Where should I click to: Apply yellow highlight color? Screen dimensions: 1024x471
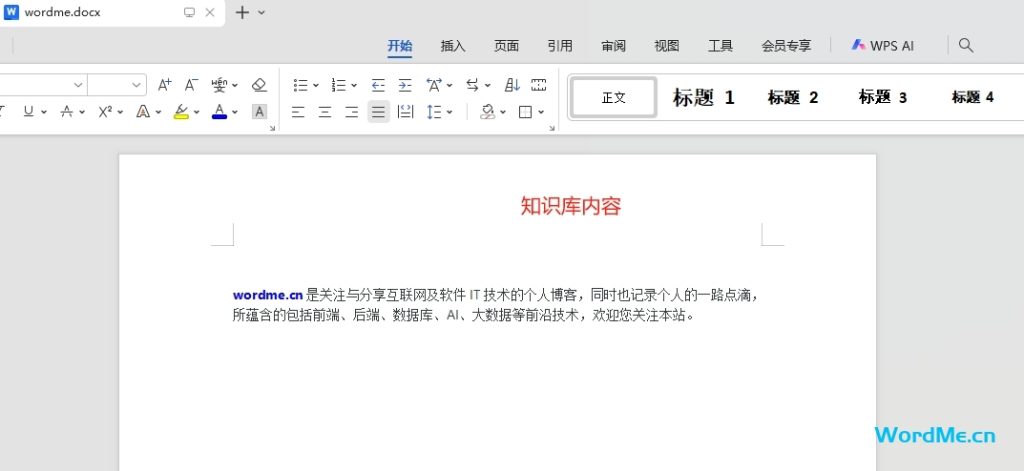pos(181,112)
